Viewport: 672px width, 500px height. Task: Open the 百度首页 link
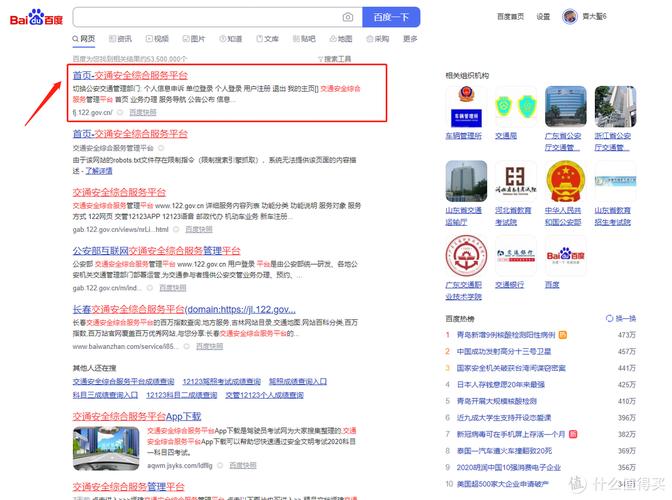click(x=510, y=17)
